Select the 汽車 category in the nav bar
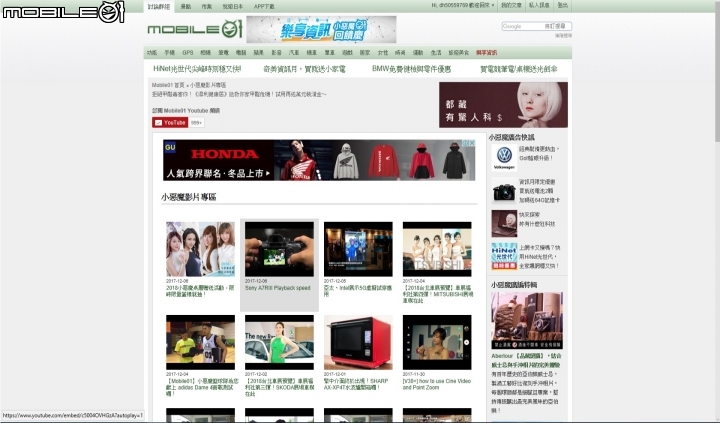This screenshot has height=423, width=720. tap(294, 53)
